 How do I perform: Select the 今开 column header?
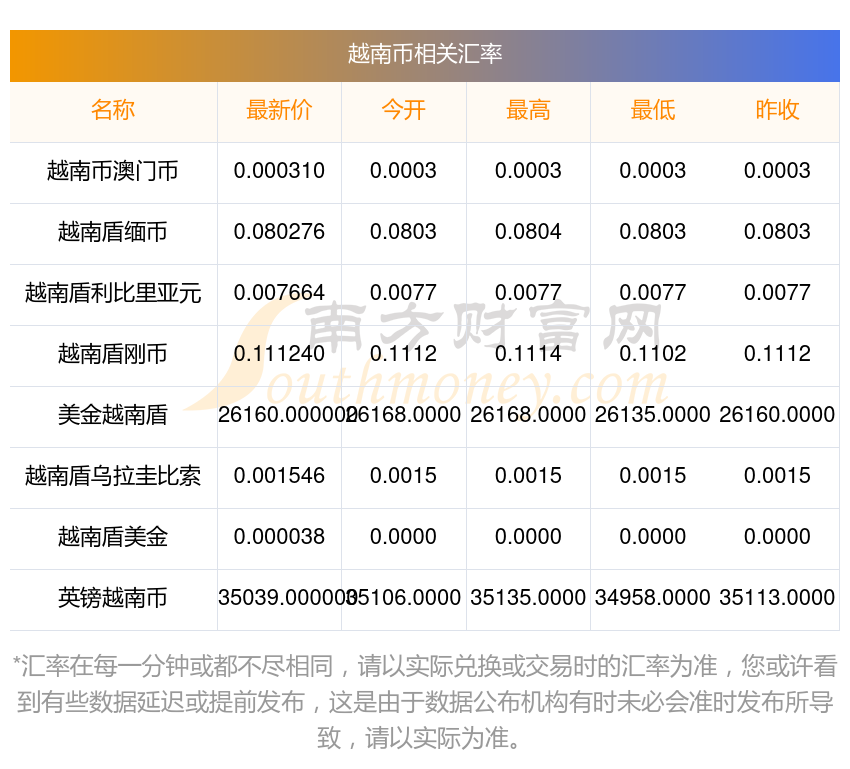tap(403, 110)
